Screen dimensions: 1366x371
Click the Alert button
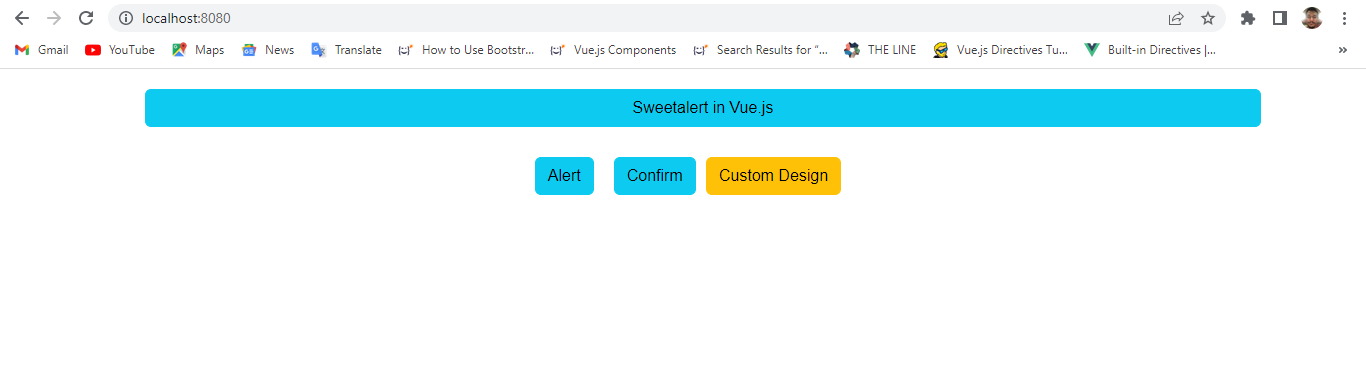tap(564, 176)
